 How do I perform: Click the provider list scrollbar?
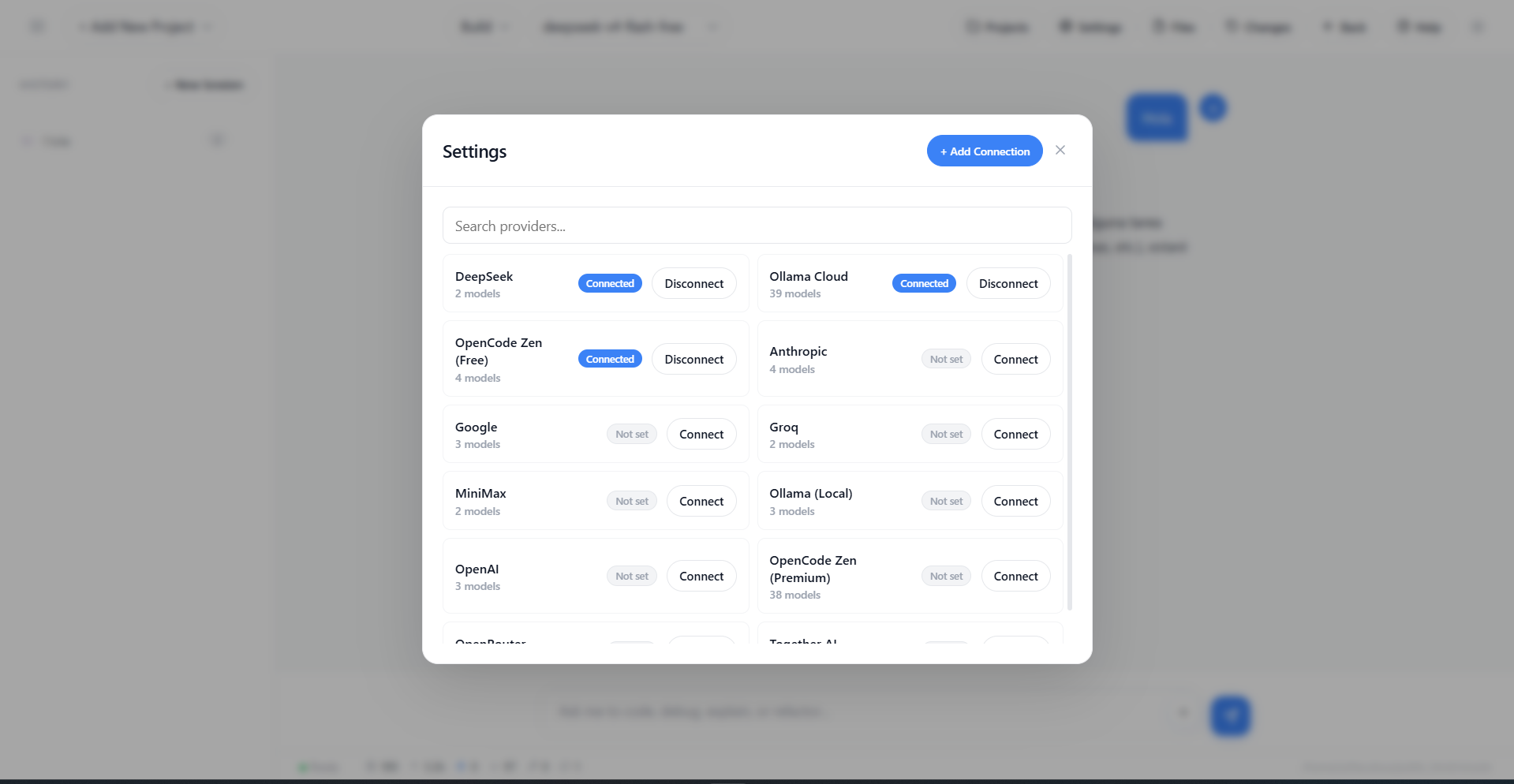point(1070,432)
